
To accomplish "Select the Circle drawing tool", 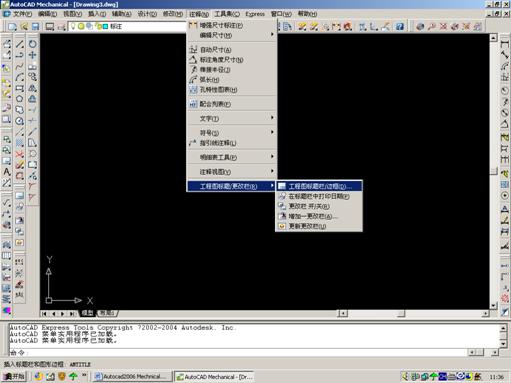I will click(x=20, y=121).
